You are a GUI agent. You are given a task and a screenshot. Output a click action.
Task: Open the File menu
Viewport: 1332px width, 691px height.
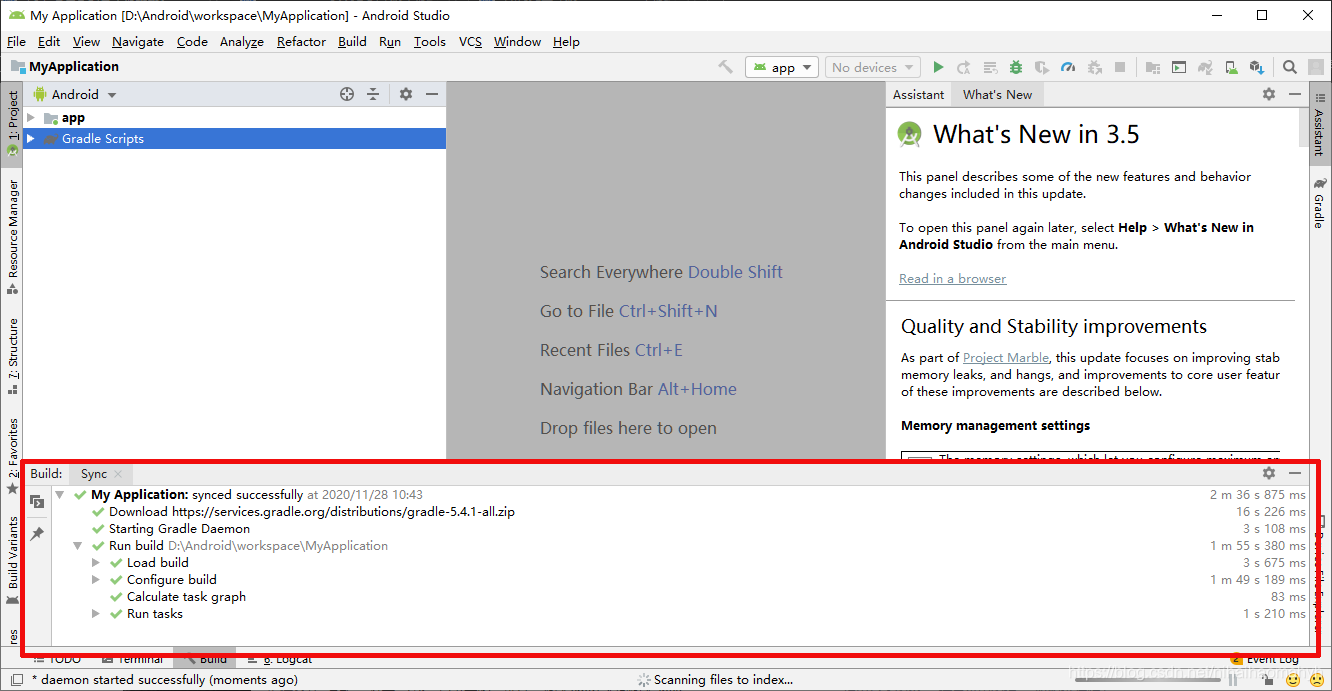pyautogui.click(x=16, y=41)
